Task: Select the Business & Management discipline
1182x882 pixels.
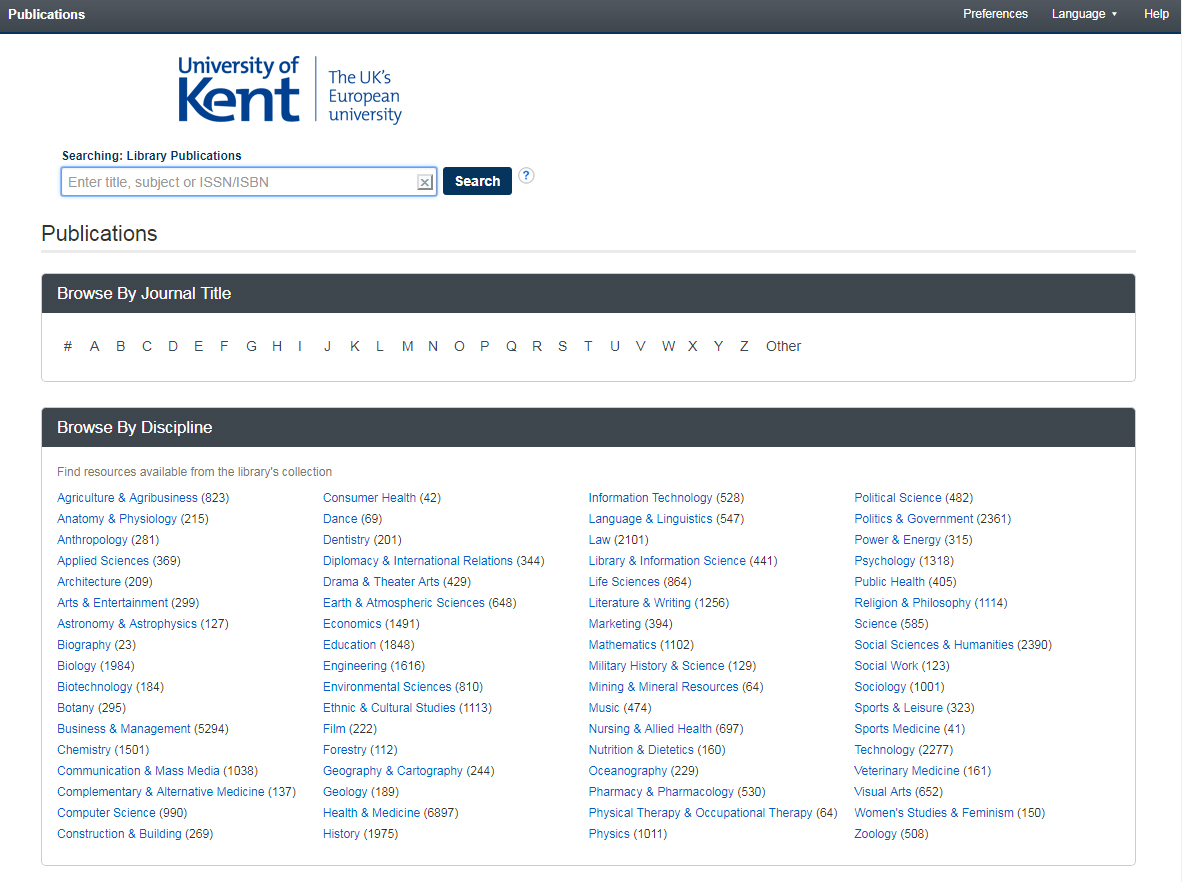Action: [x=123, y=728]
